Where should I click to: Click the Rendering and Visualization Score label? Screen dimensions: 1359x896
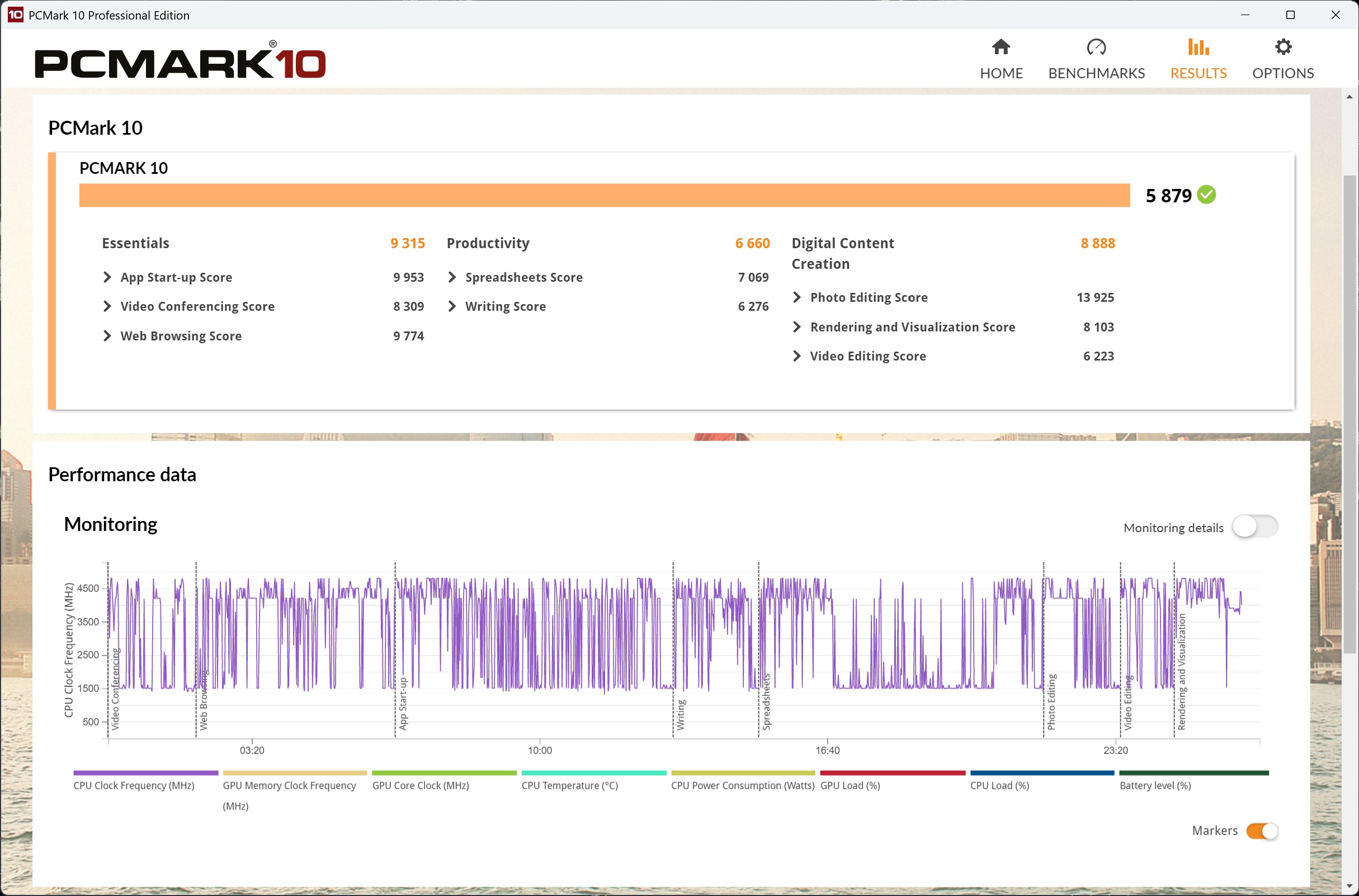click(x=912, y=327)
